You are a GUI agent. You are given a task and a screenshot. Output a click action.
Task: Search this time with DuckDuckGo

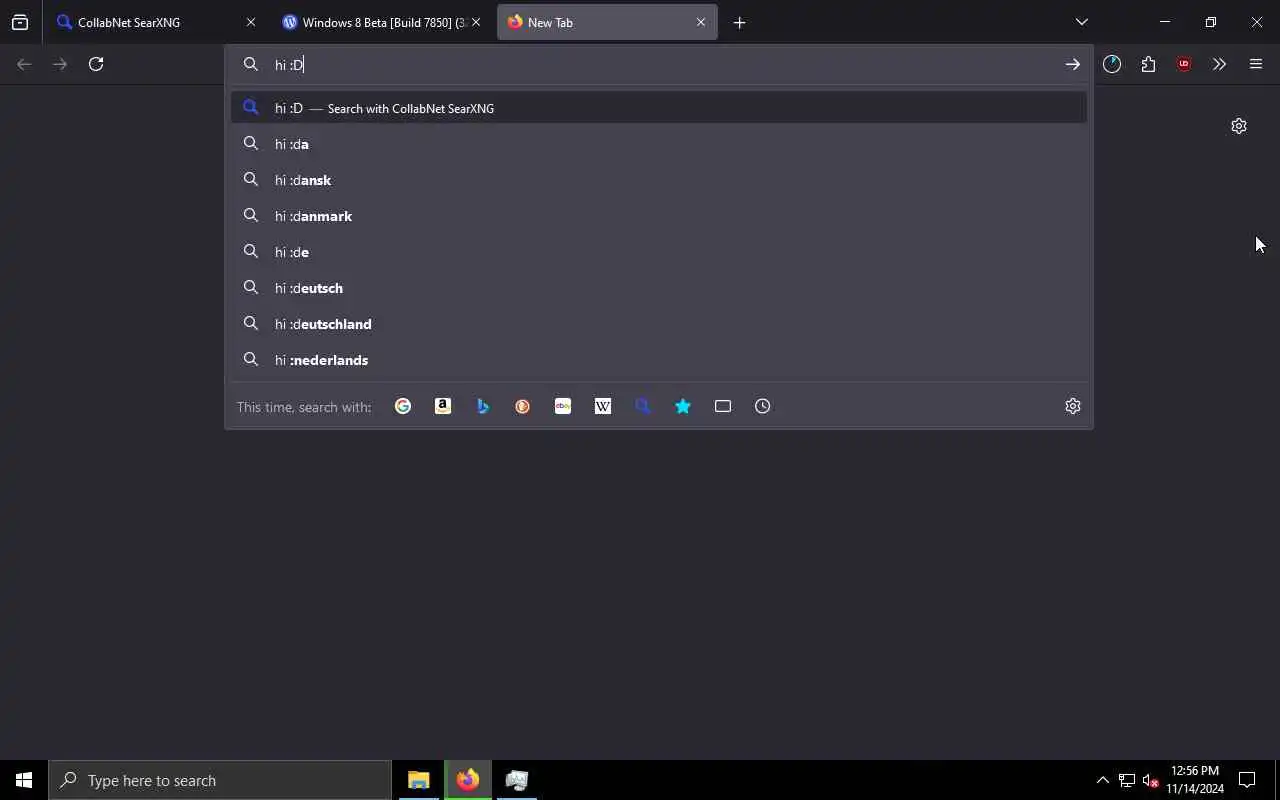[523, 406]
